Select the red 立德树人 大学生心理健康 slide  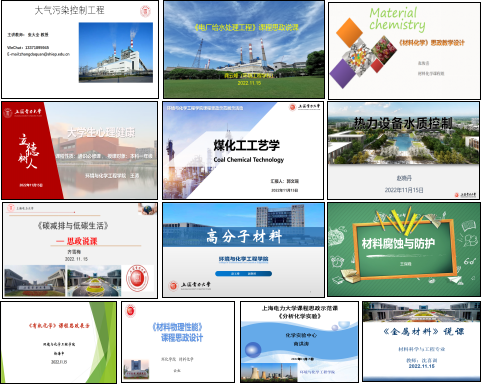tap(79, 151)
